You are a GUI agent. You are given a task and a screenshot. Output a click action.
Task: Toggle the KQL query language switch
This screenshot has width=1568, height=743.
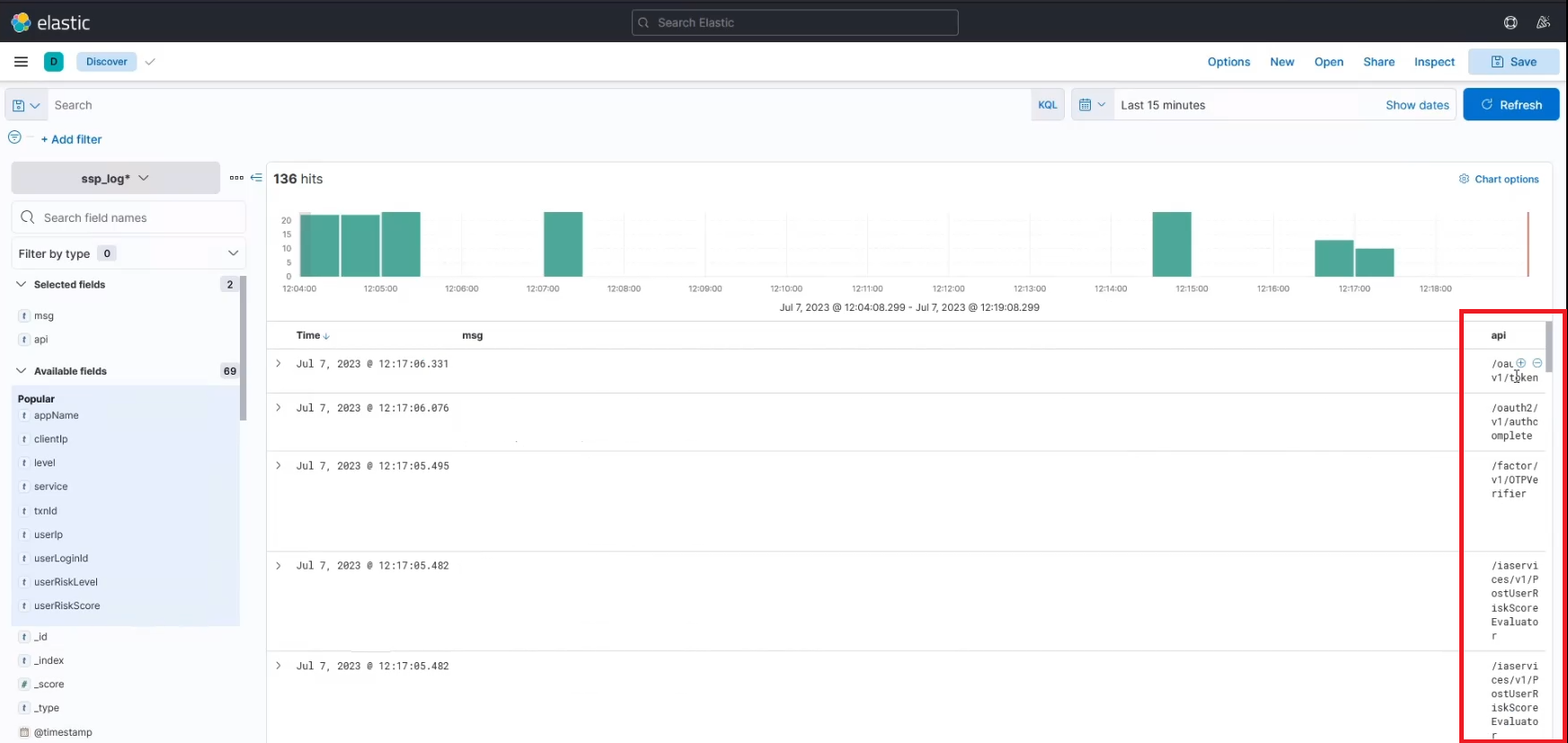pyautogui.click(x=1048, y=105)
